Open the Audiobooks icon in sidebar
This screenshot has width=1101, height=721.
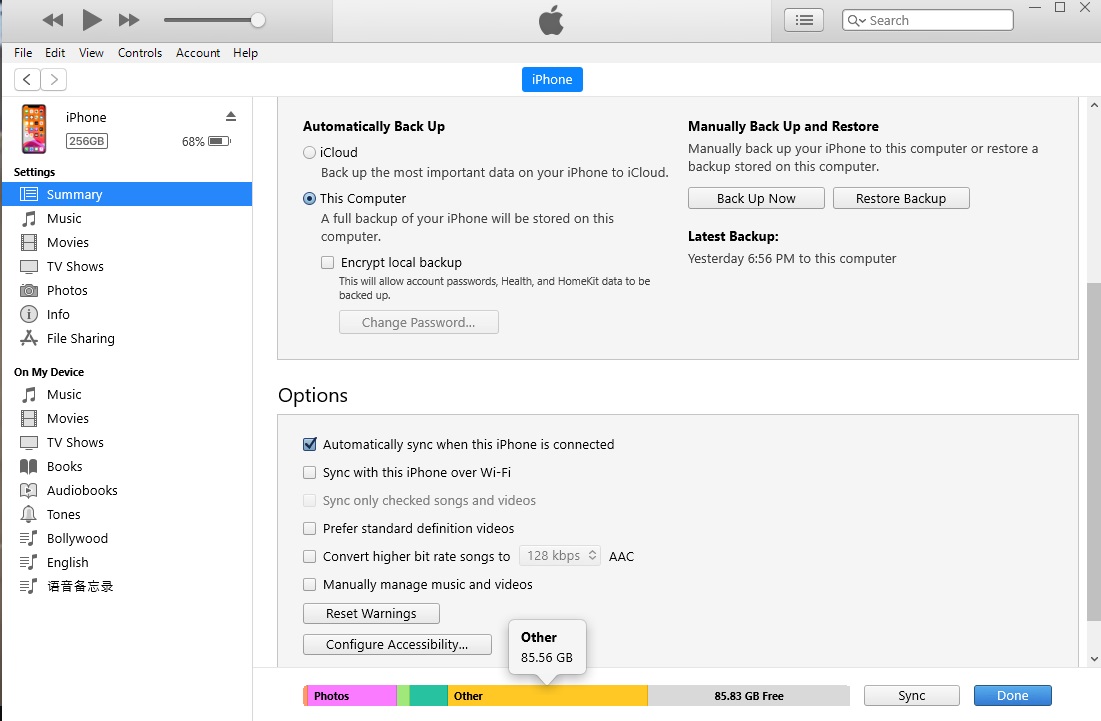29,490
